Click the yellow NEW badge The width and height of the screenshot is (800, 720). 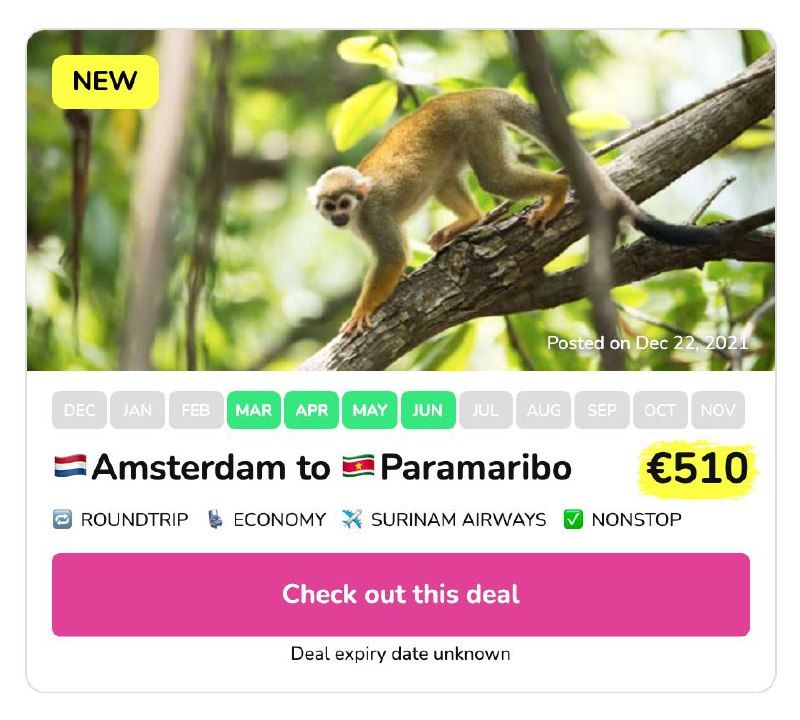pyautogui.click(x=105, y=82)
